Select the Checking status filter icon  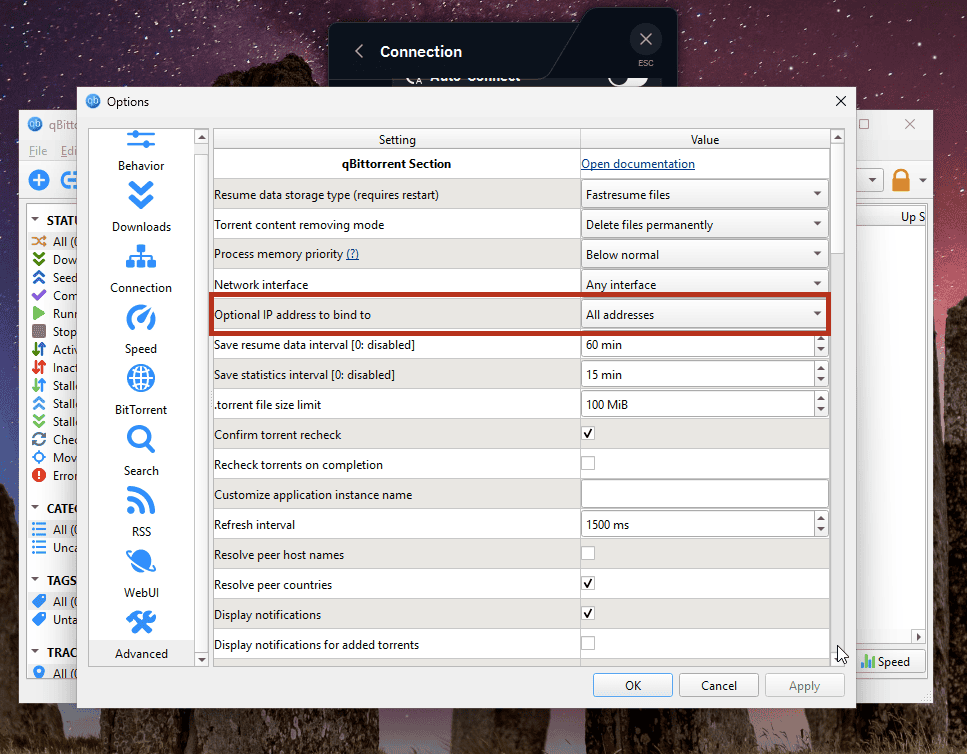click(39, 439)
